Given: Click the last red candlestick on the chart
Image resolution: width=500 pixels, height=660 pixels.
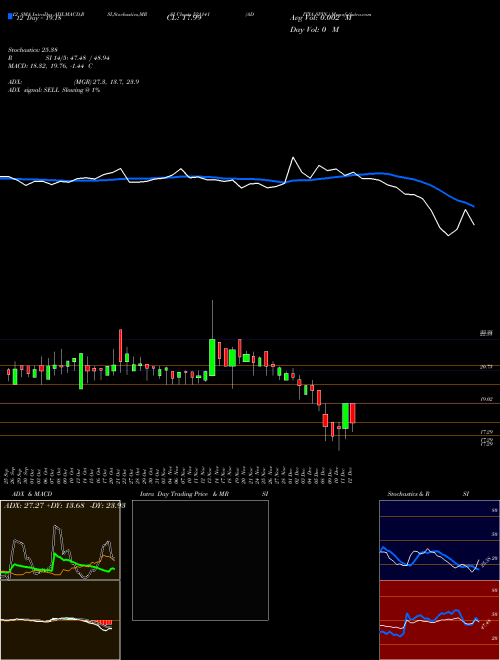Looking at the screenshot, I should tap(353, 413).
